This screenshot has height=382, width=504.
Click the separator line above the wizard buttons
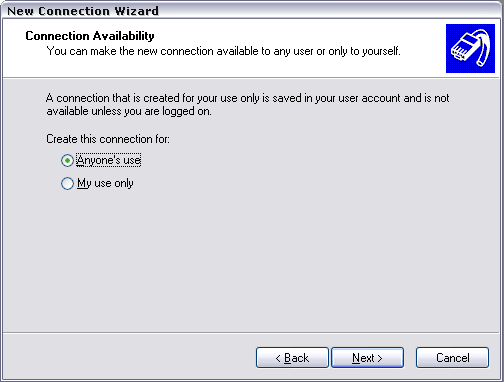[252, 332]
